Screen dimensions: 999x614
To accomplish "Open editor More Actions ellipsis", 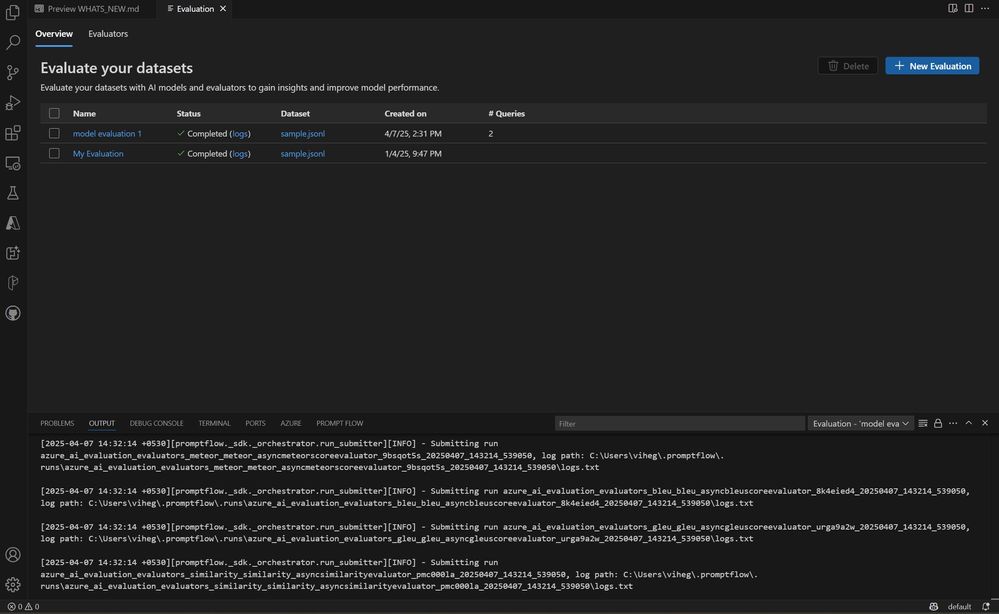I will [x=984, y=8].
